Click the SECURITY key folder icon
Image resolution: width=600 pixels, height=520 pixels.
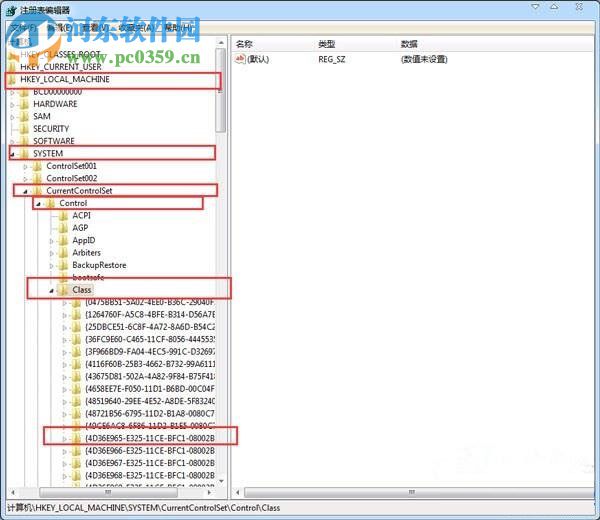click(x=24, y=129)
